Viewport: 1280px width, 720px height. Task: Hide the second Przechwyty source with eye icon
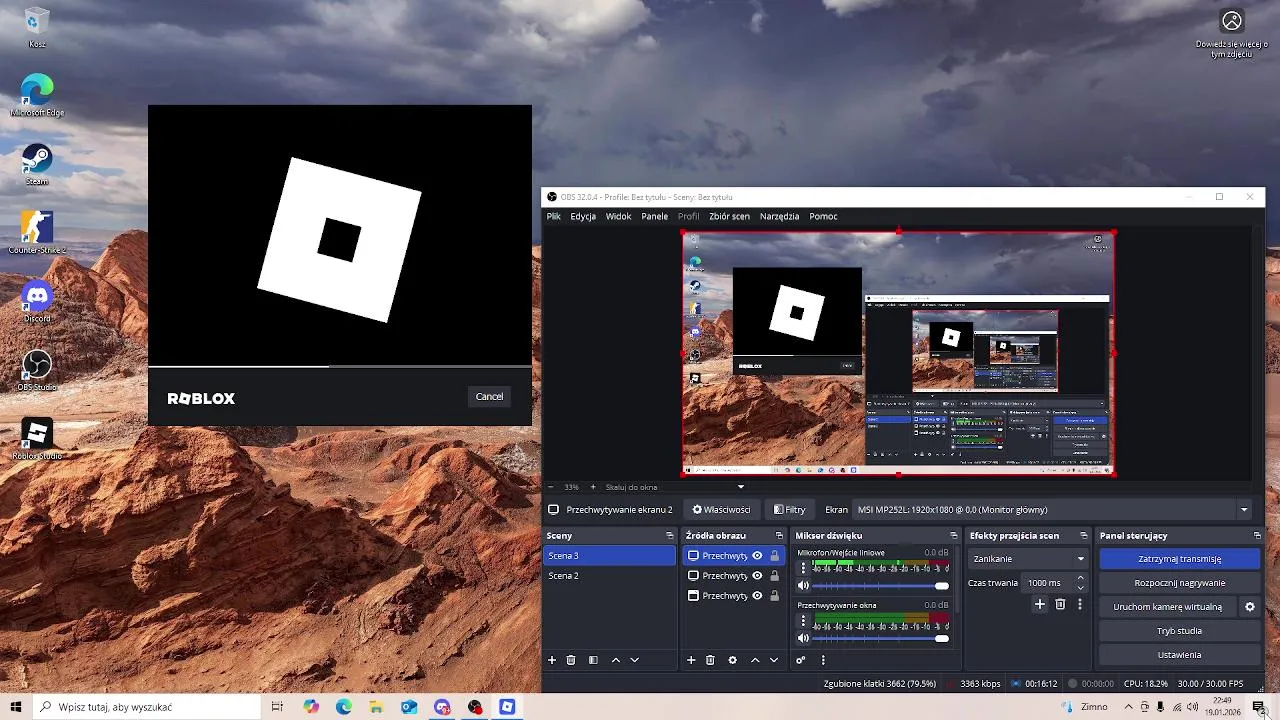pyautogui.click(x=757, y=575)
